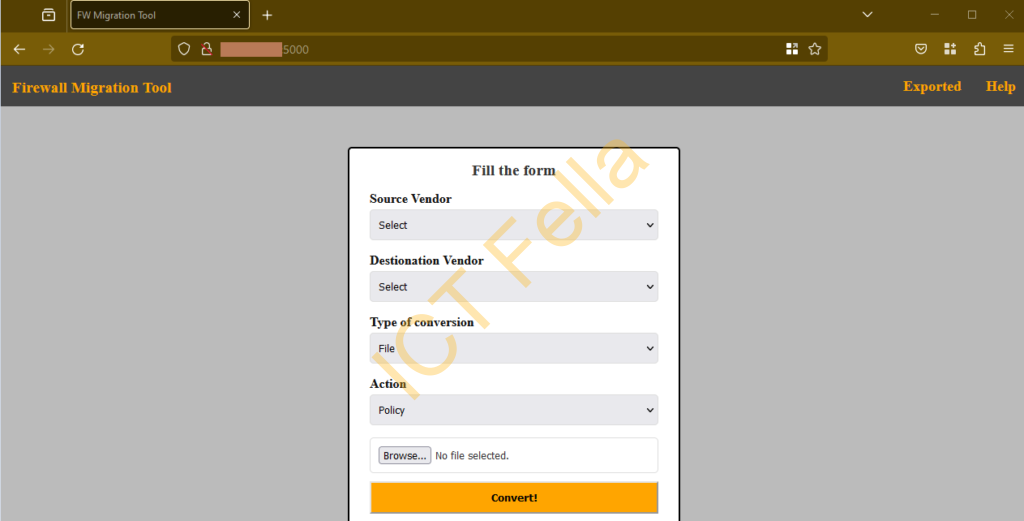1024x521 pixels.
Task: List all tabs using the chevron
Action: [867, 14]
